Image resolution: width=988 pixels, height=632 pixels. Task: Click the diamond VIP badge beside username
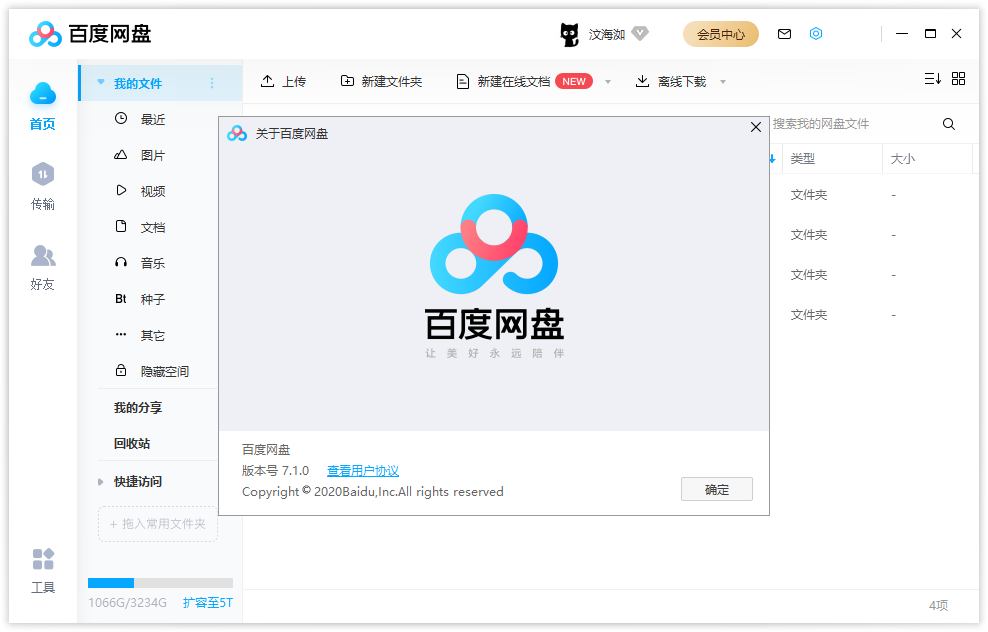click(x=640, y=33)
